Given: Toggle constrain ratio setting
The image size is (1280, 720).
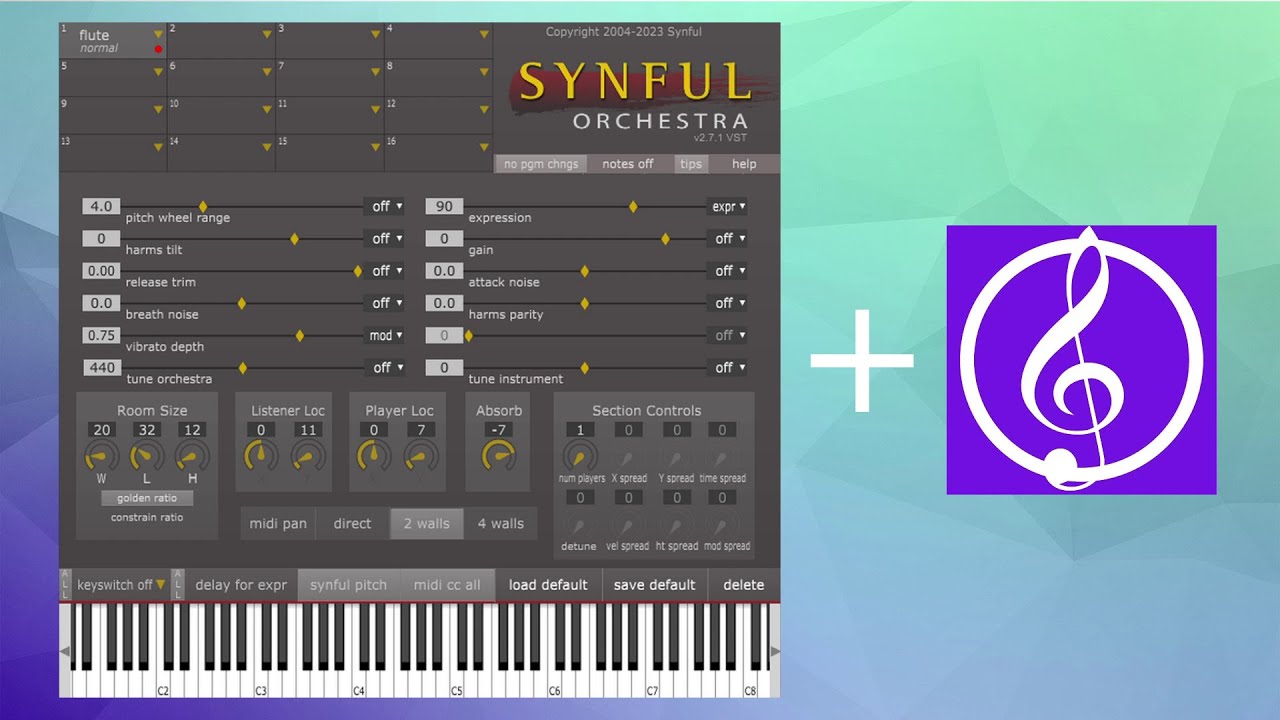Looking at the screenshot, I should (x=147, y=517).
